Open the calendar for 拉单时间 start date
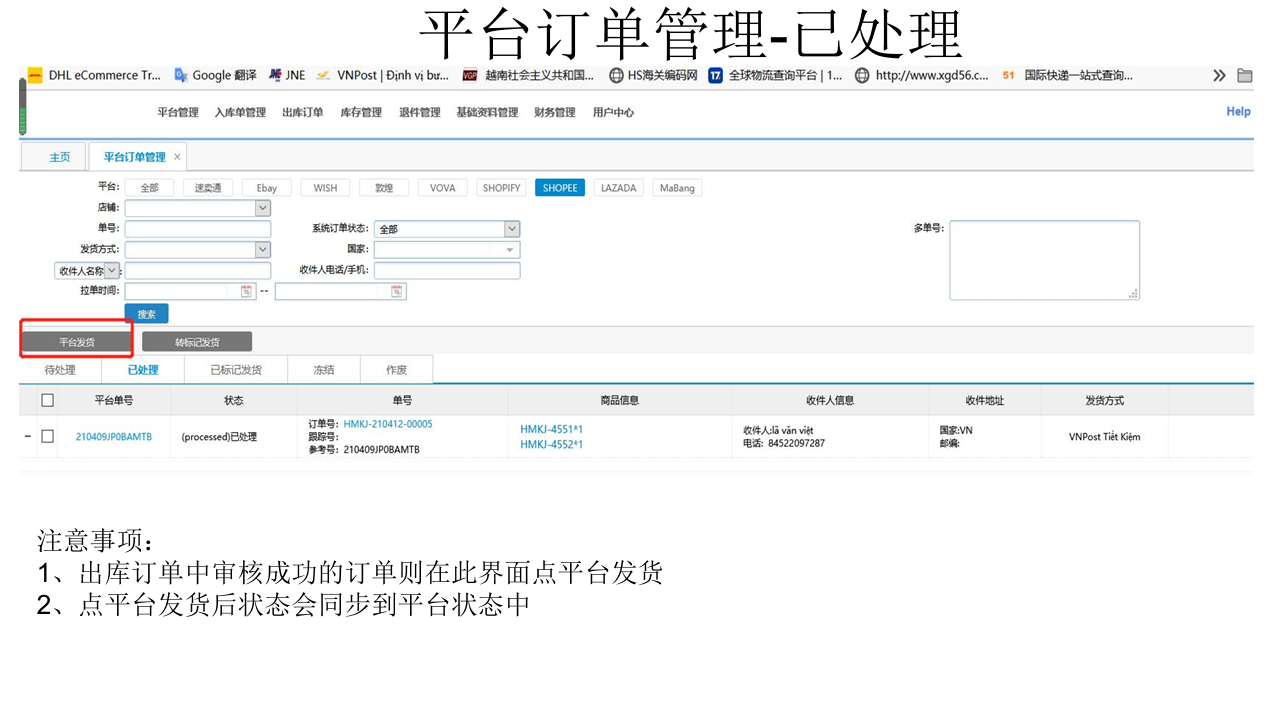The height and width of the screenshot is (714, 1277). point(247,291)
